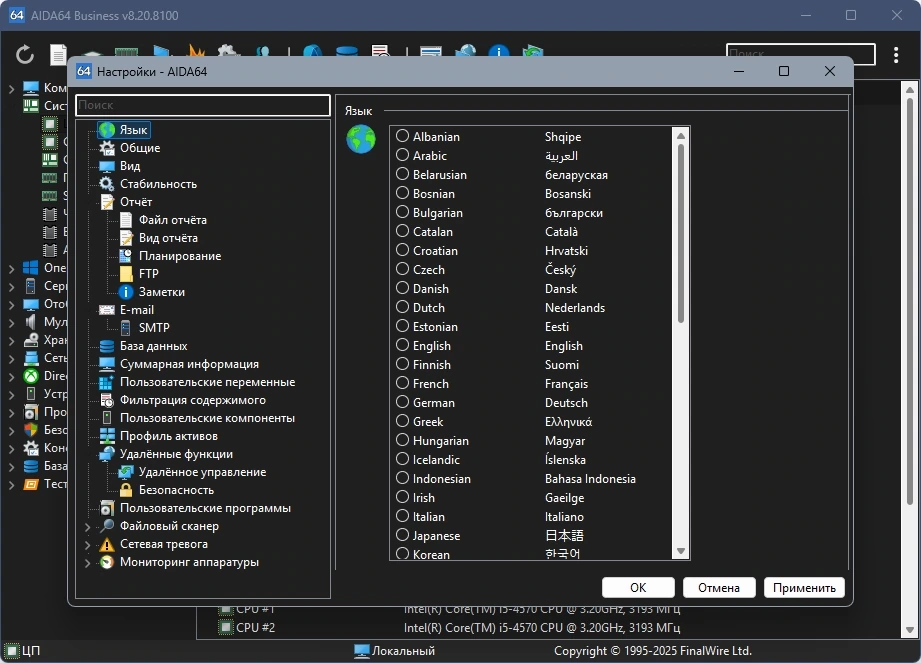Select the Вид monitor icon
This screenshot has height=663, width=921.
pos(107,166)
